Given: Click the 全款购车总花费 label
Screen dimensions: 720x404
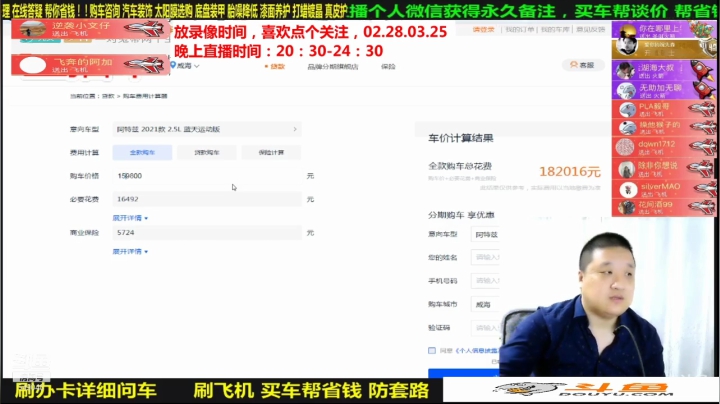Looking at the screenshot, I should pyautogui.click(x=460, y=166).
